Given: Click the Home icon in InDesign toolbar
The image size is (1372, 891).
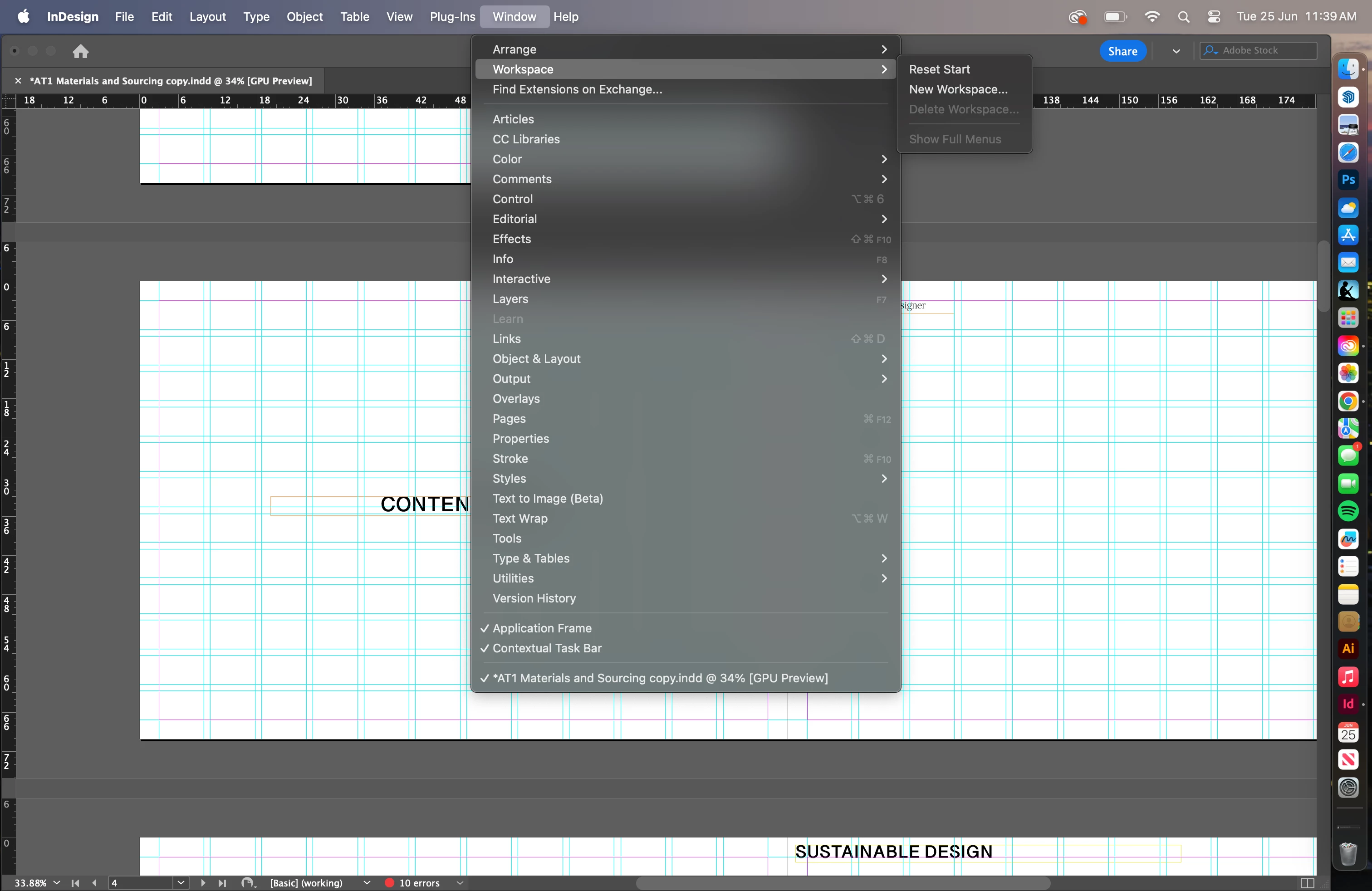Looking at the screenshot, I should tap(81, 51).
